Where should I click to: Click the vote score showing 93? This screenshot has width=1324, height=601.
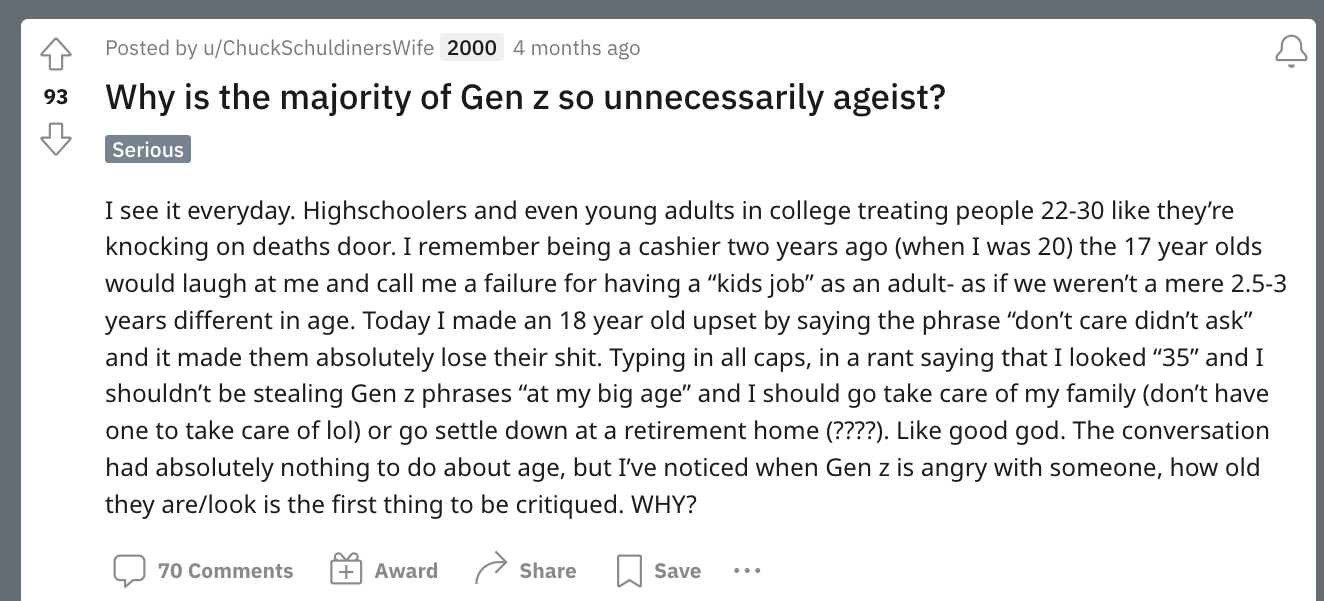(55, 97)
